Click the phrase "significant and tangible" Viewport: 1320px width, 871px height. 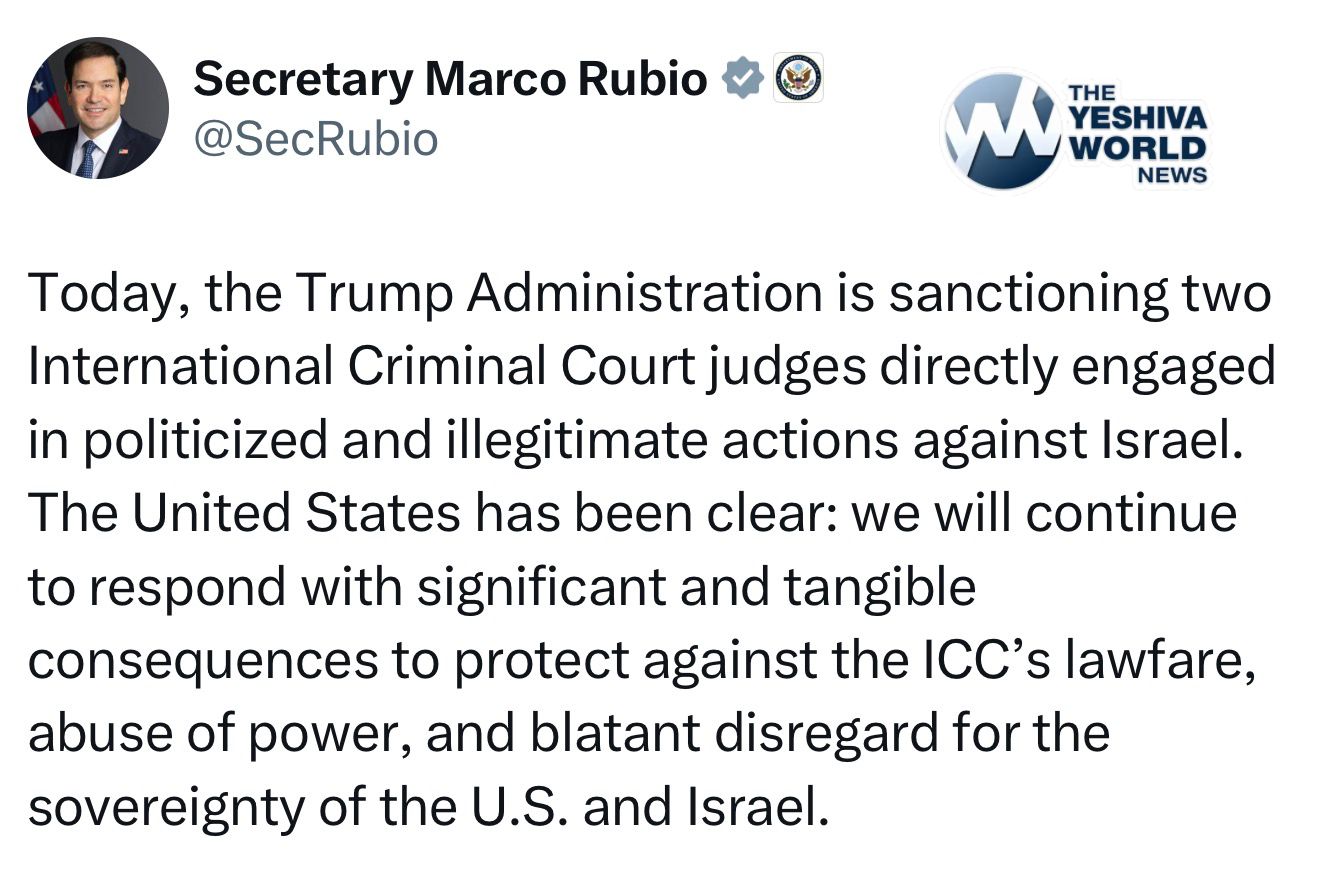point(695,587)
